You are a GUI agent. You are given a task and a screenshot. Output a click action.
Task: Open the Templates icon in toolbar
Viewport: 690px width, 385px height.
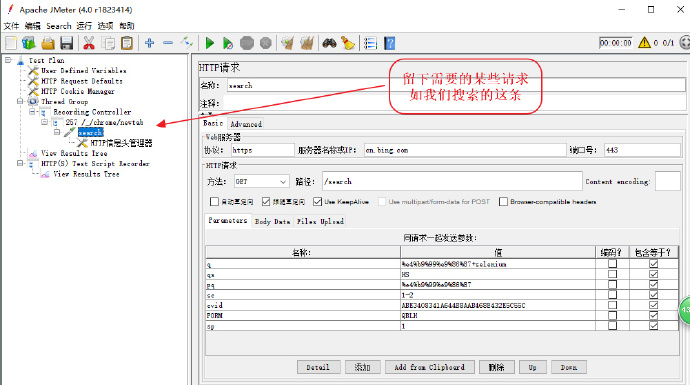29,43
